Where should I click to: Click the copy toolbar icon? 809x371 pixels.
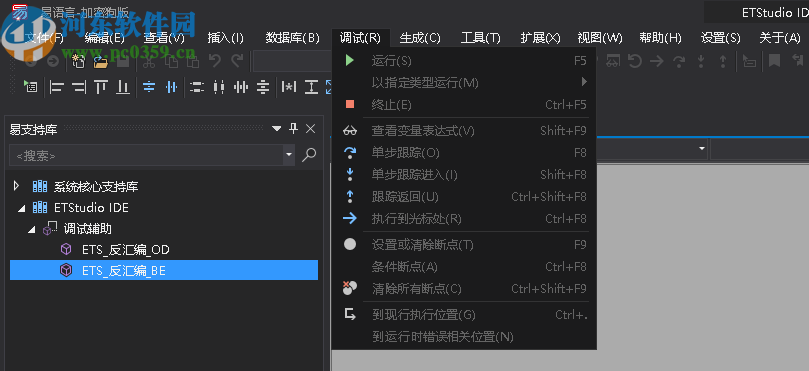pyautogui.click(x=171, y=62)
